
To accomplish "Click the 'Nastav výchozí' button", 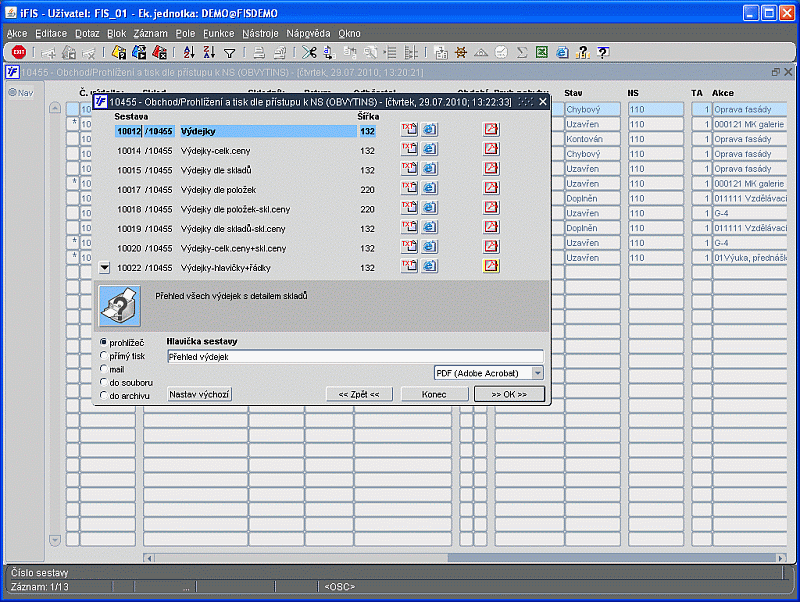I will [x=199, y=394].
